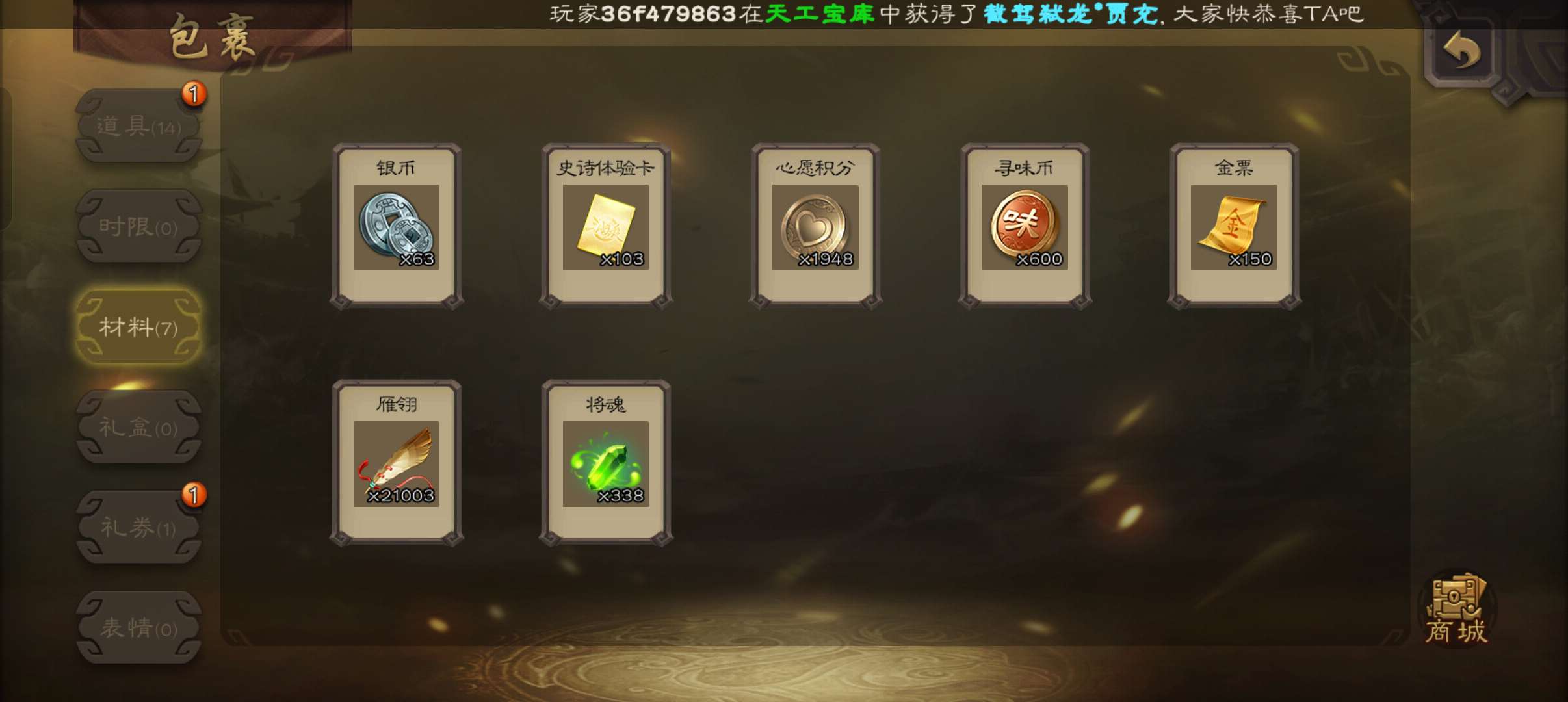Image resolution: width=1568 pixels, height=702 pixels.
Task: Tap the red notification badge on 道具
Action: coord(194,94)
